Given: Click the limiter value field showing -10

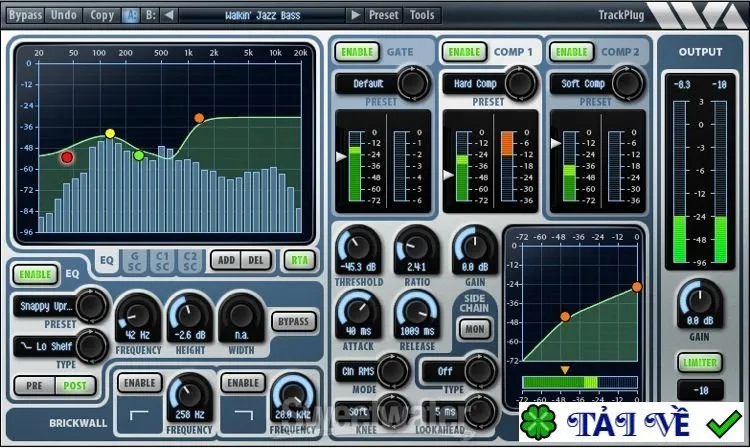Looking at the screenshot, I should pos(700,391).
